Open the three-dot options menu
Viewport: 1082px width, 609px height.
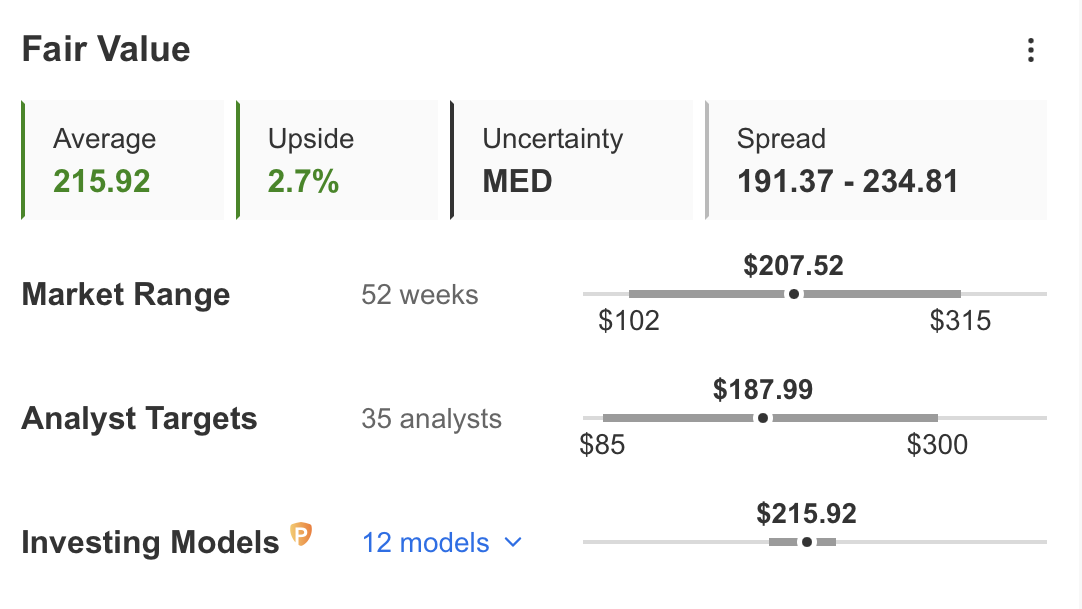1030,50
